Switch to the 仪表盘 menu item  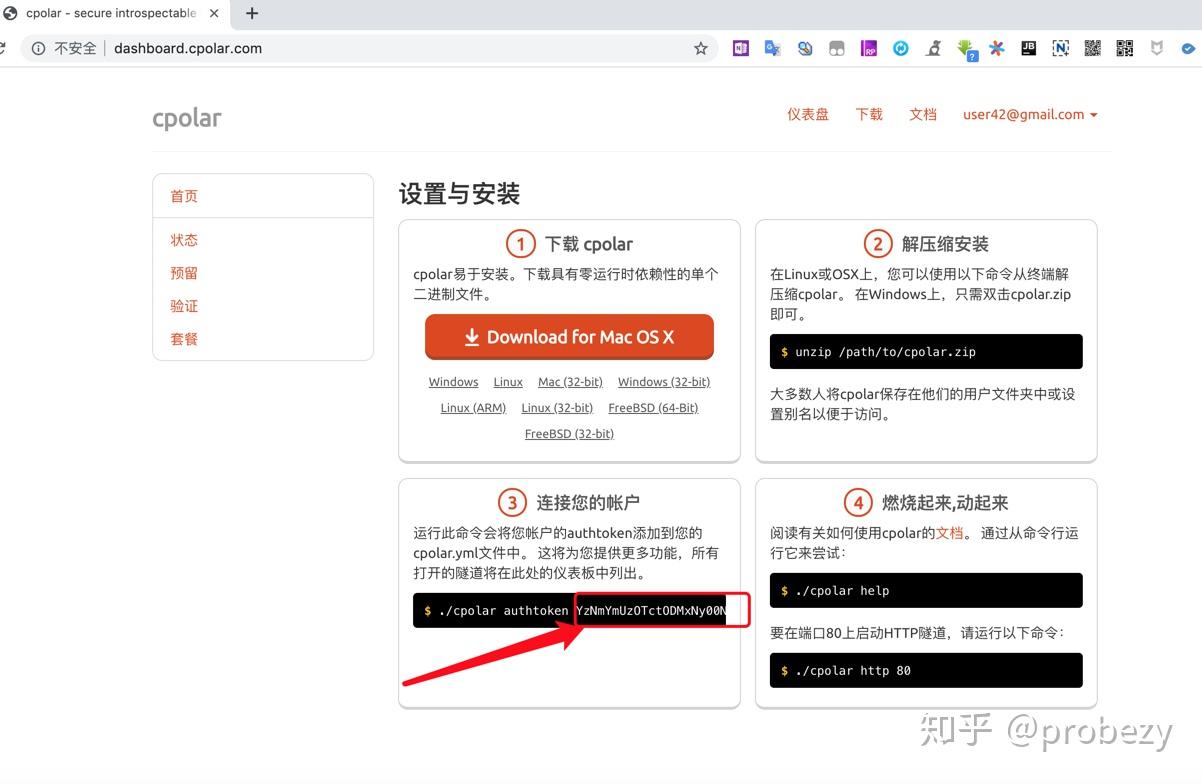(x=807, y=114)
